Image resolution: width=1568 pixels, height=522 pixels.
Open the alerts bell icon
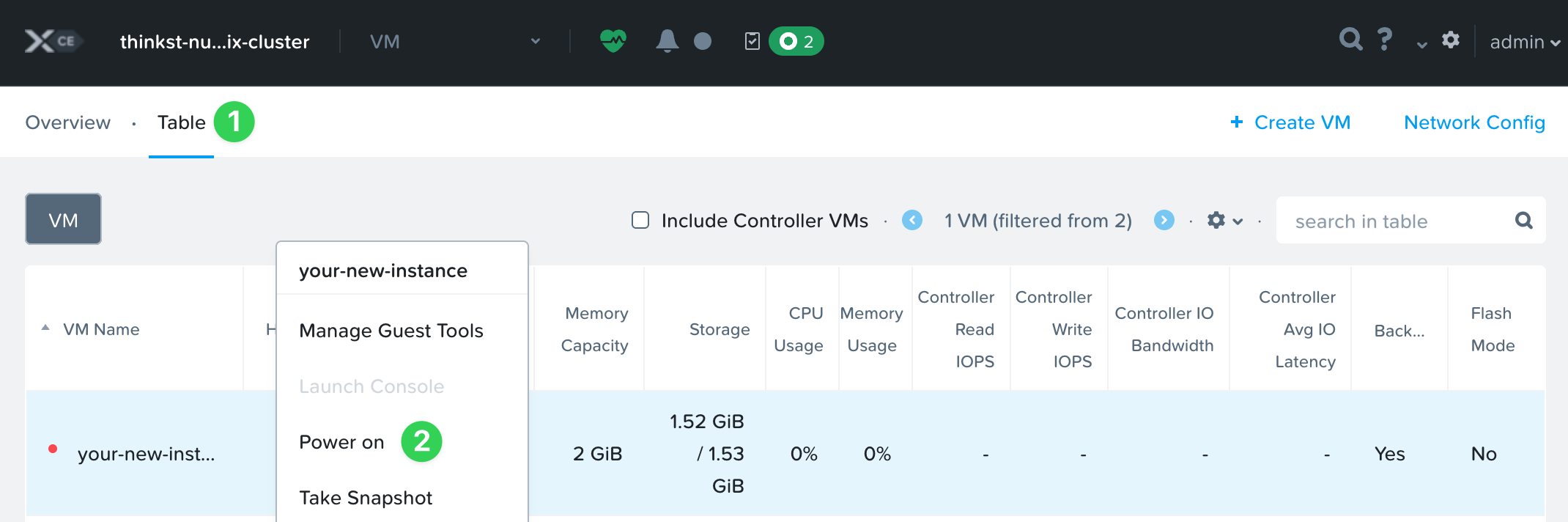[x=667, y=41]
